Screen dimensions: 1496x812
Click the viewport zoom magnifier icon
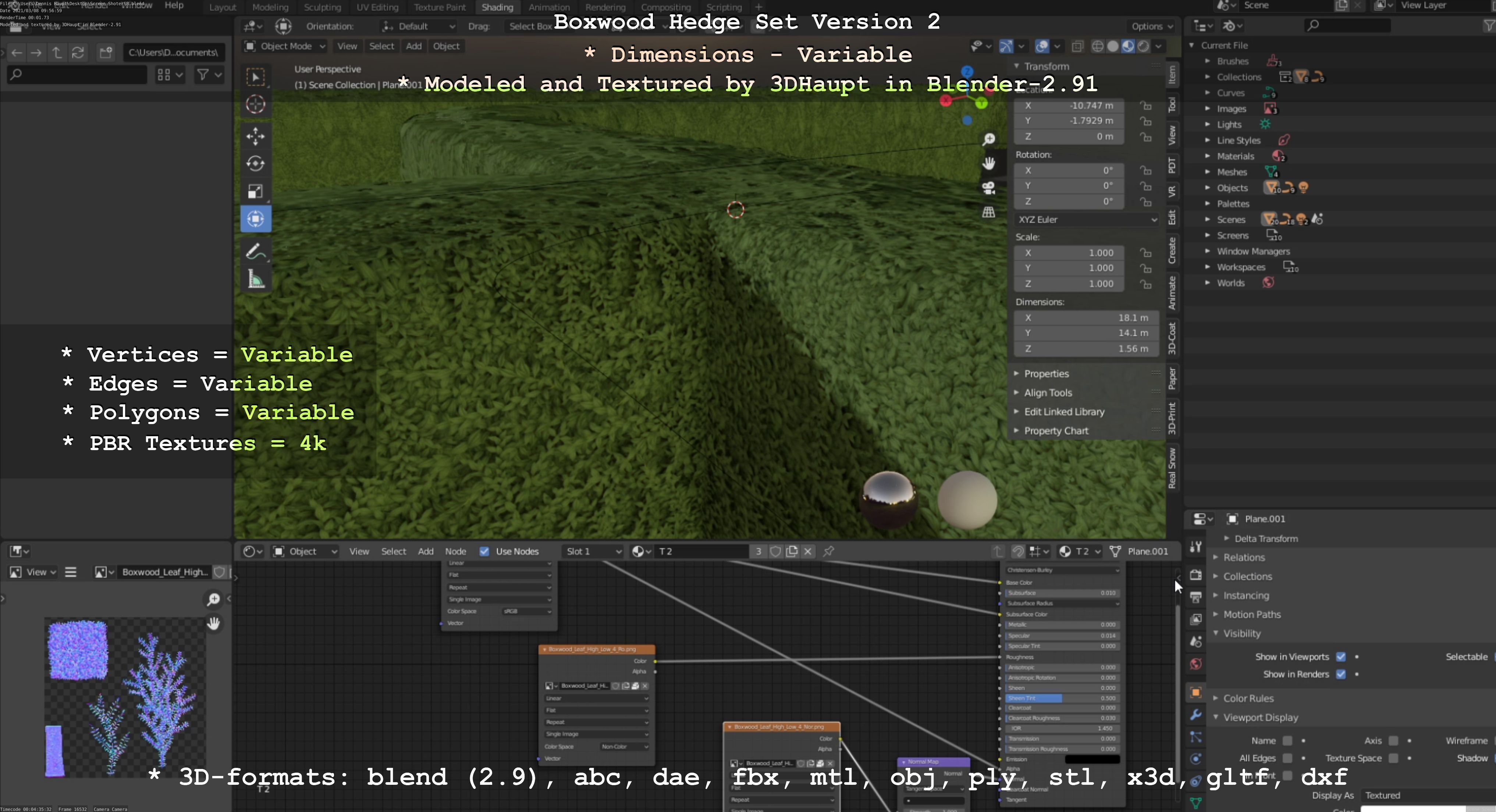point(988,139)
